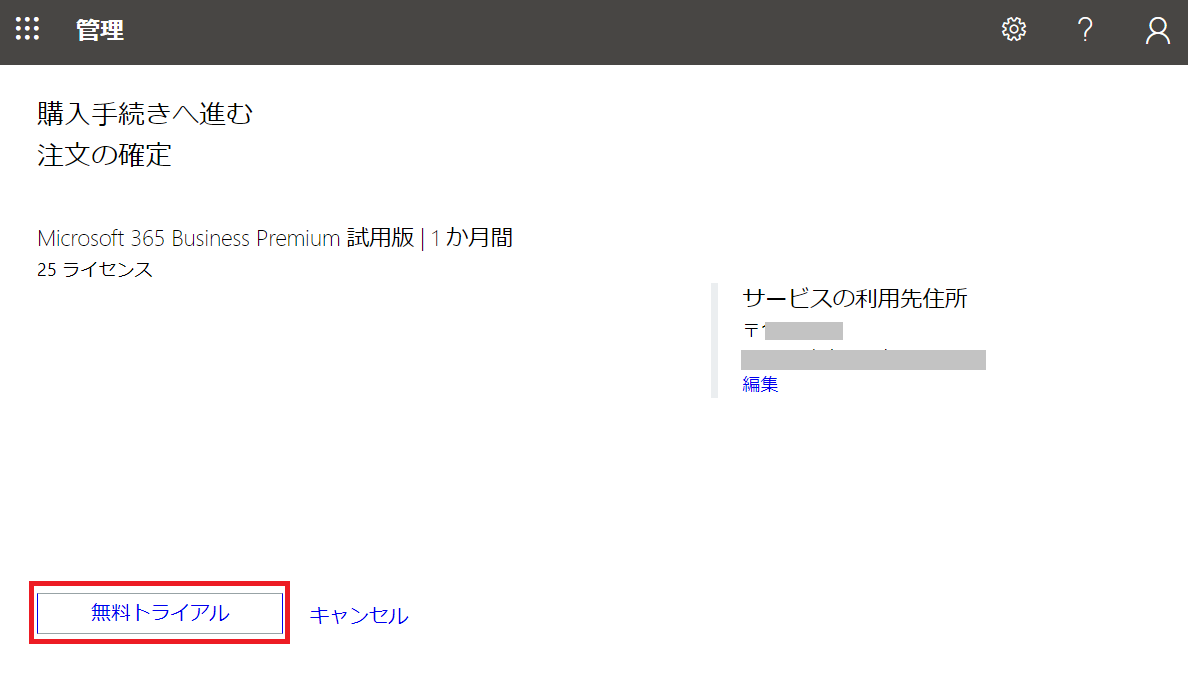Click the 購入手続きへ進む heading
This screenshot has width=1188, height=673.
(145, 114)
